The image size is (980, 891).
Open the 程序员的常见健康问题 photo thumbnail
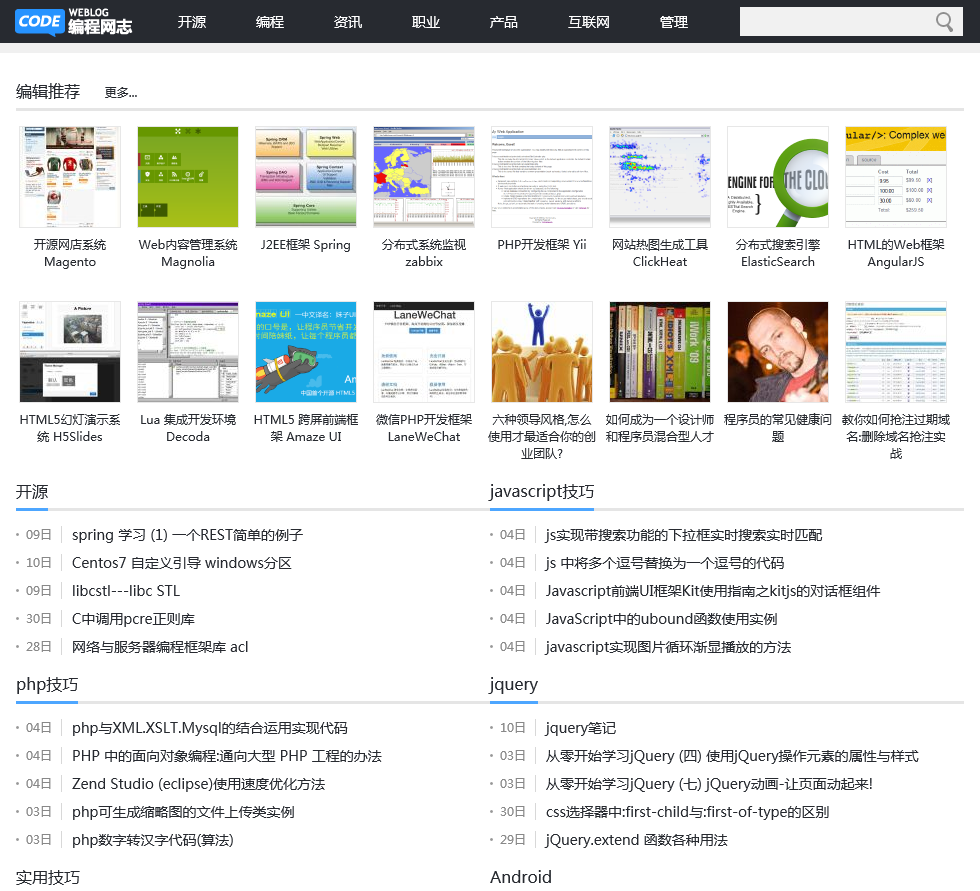click(x=778, y=352)
